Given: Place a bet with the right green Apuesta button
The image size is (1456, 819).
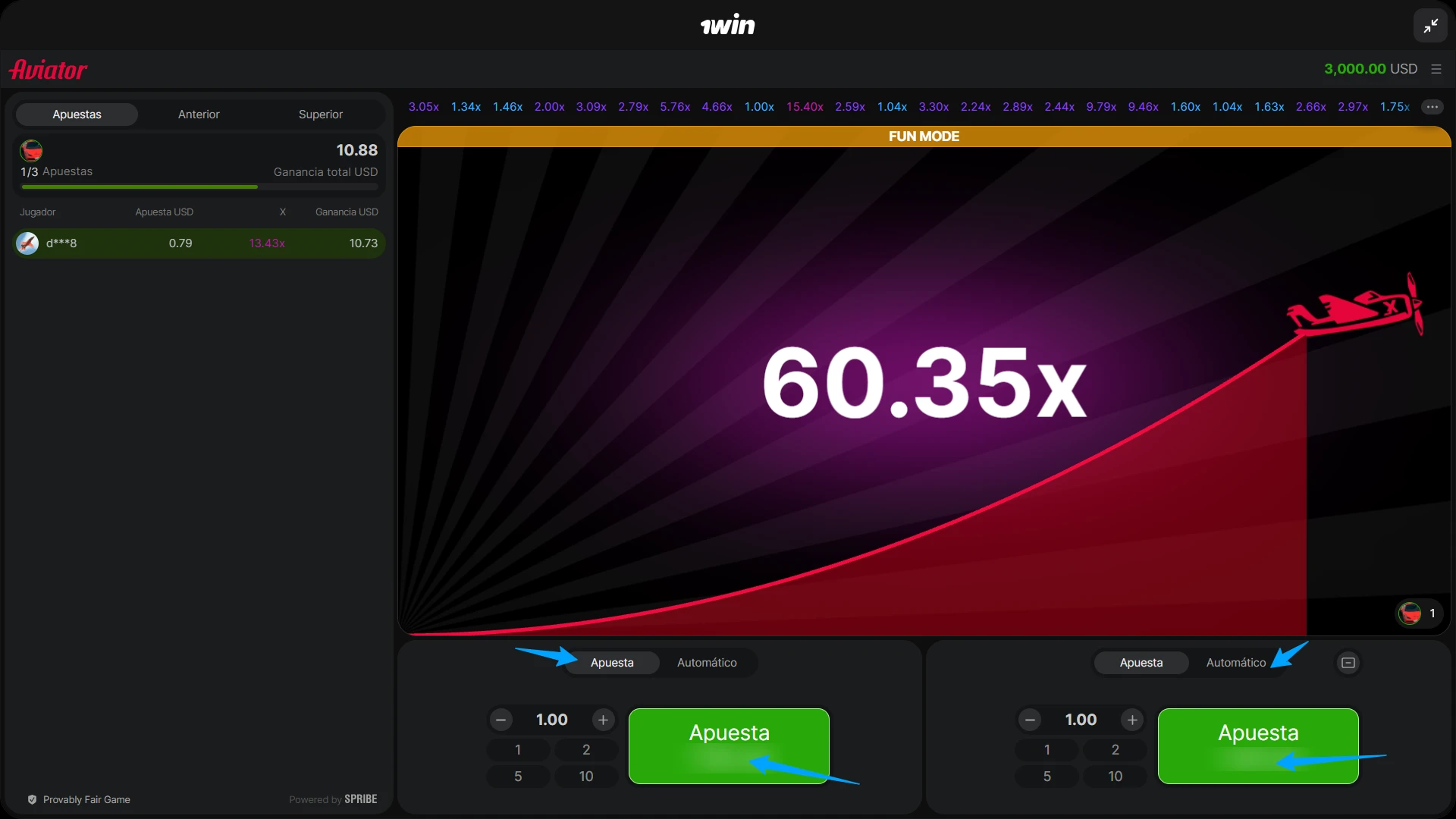Looking at the screenshot, I should [1258, 746].
